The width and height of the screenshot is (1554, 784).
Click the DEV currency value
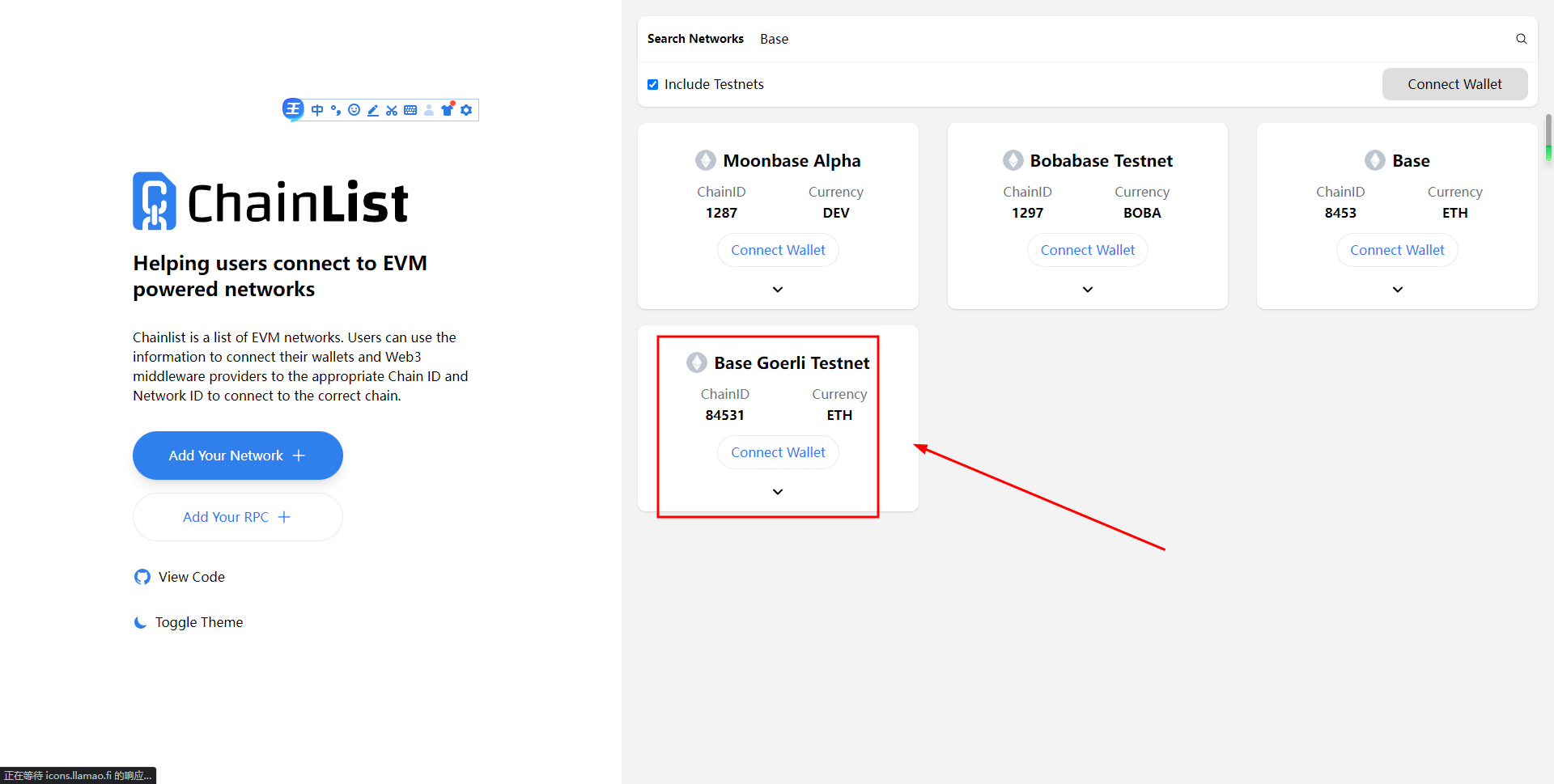coord(836,213)
